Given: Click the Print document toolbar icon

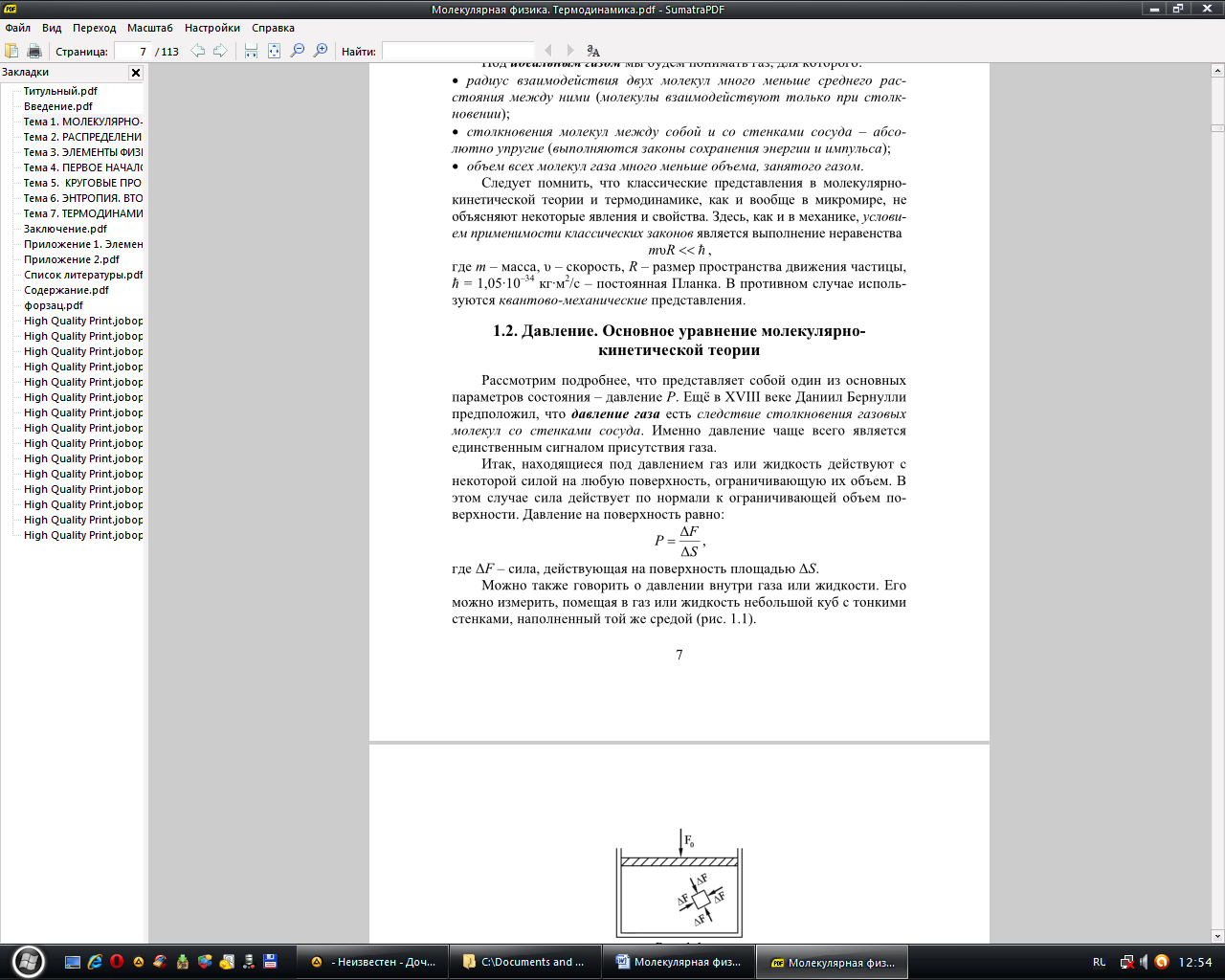Looking at the screenshot, I should (x=34, y=51).
